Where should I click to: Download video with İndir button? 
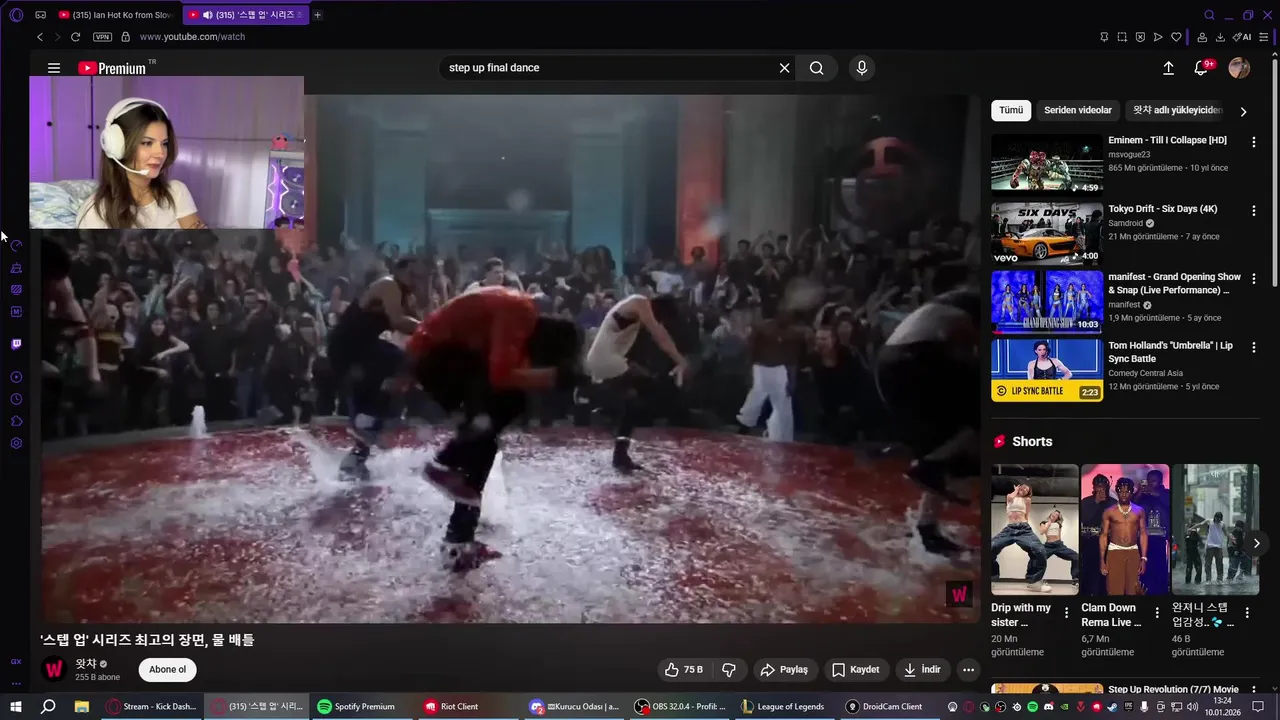(922, 670)
